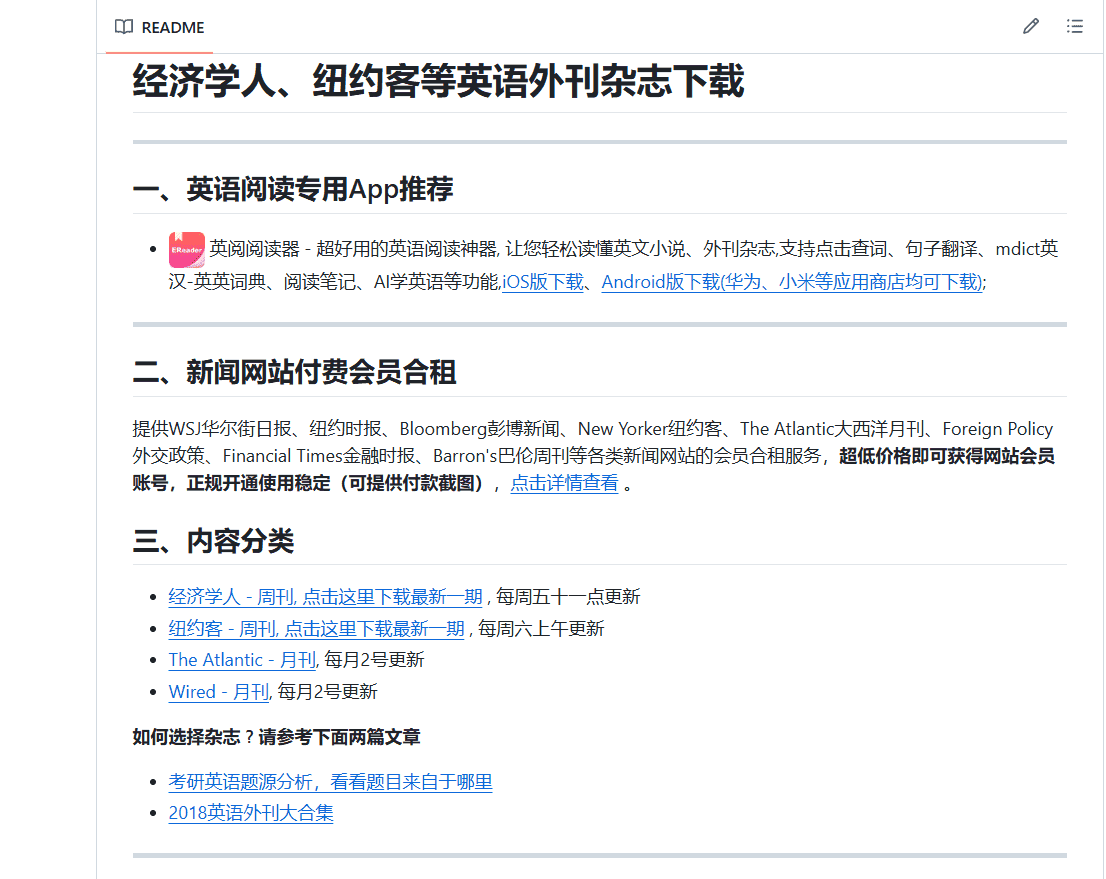Open the outline list icon
Viewport: 1106px width, 879px height.
coord(1074,27)
